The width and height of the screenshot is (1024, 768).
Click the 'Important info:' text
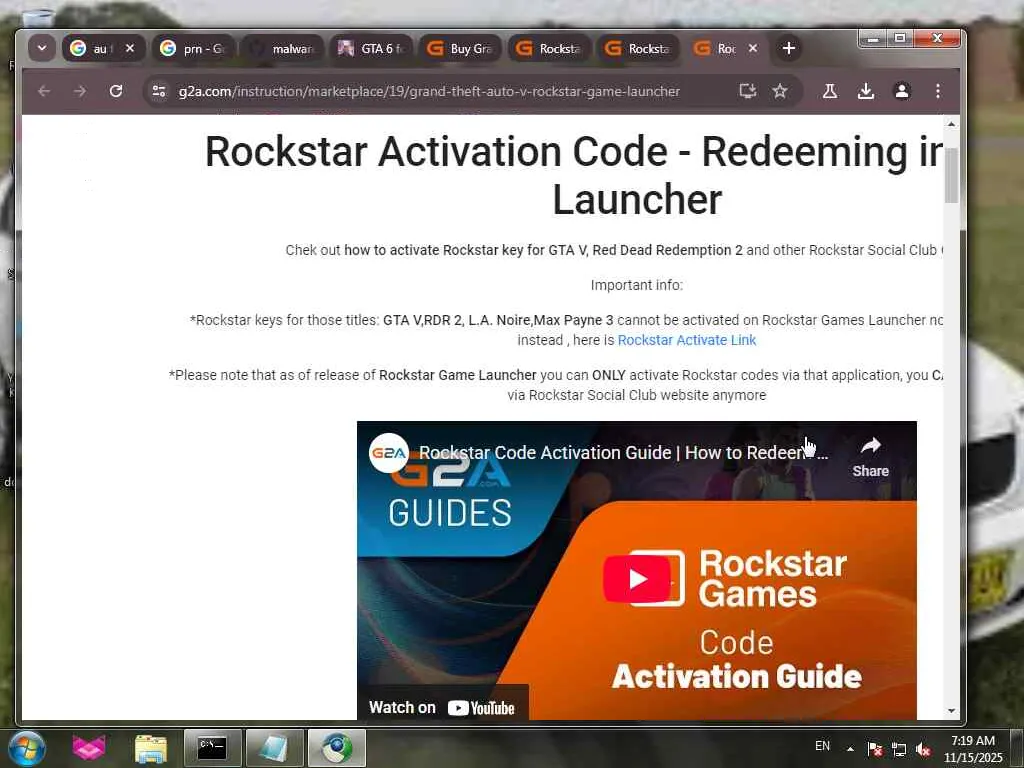pos(637,285)
